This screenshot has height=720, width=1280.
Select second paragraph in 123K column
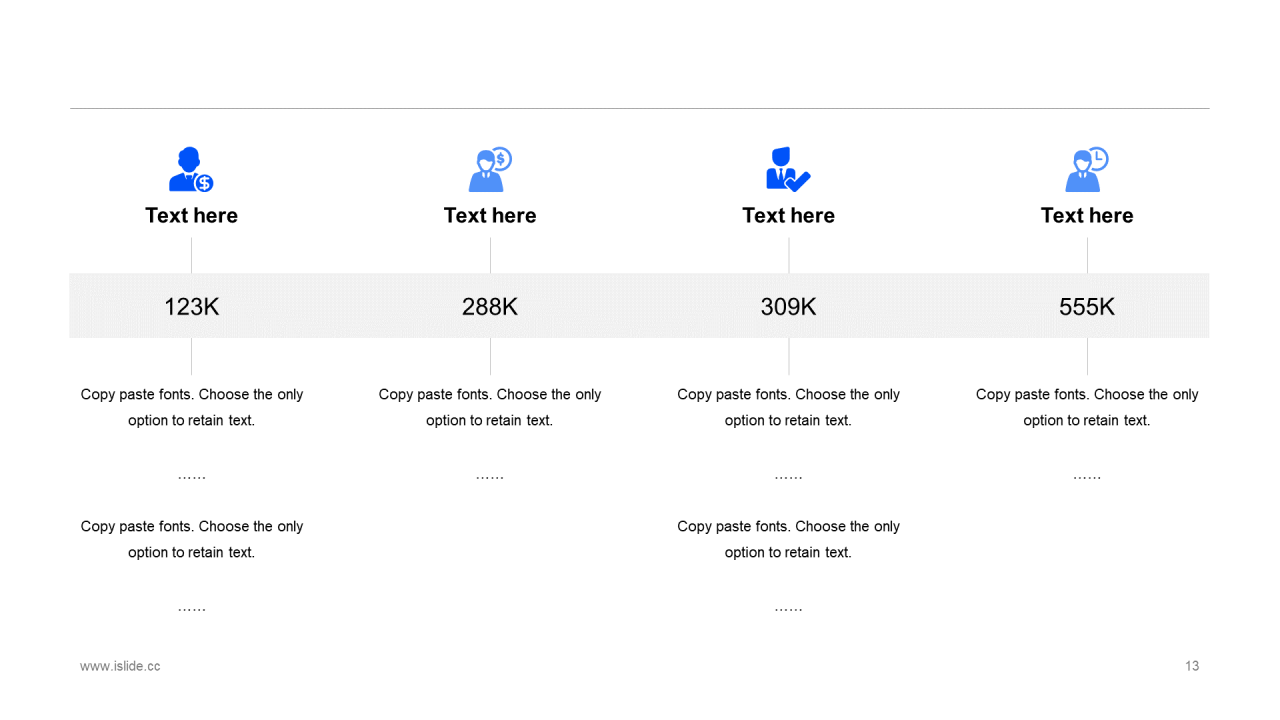point(191,539)
